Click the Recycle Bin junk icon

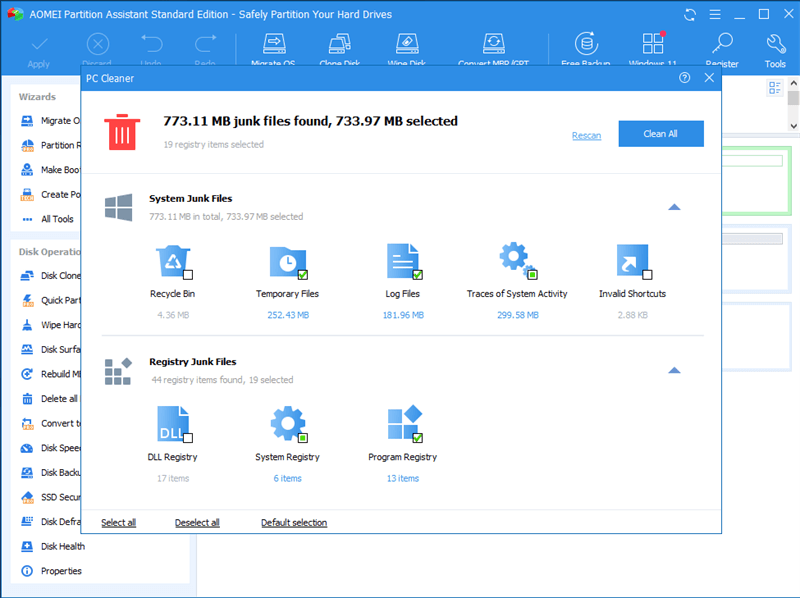172,261
